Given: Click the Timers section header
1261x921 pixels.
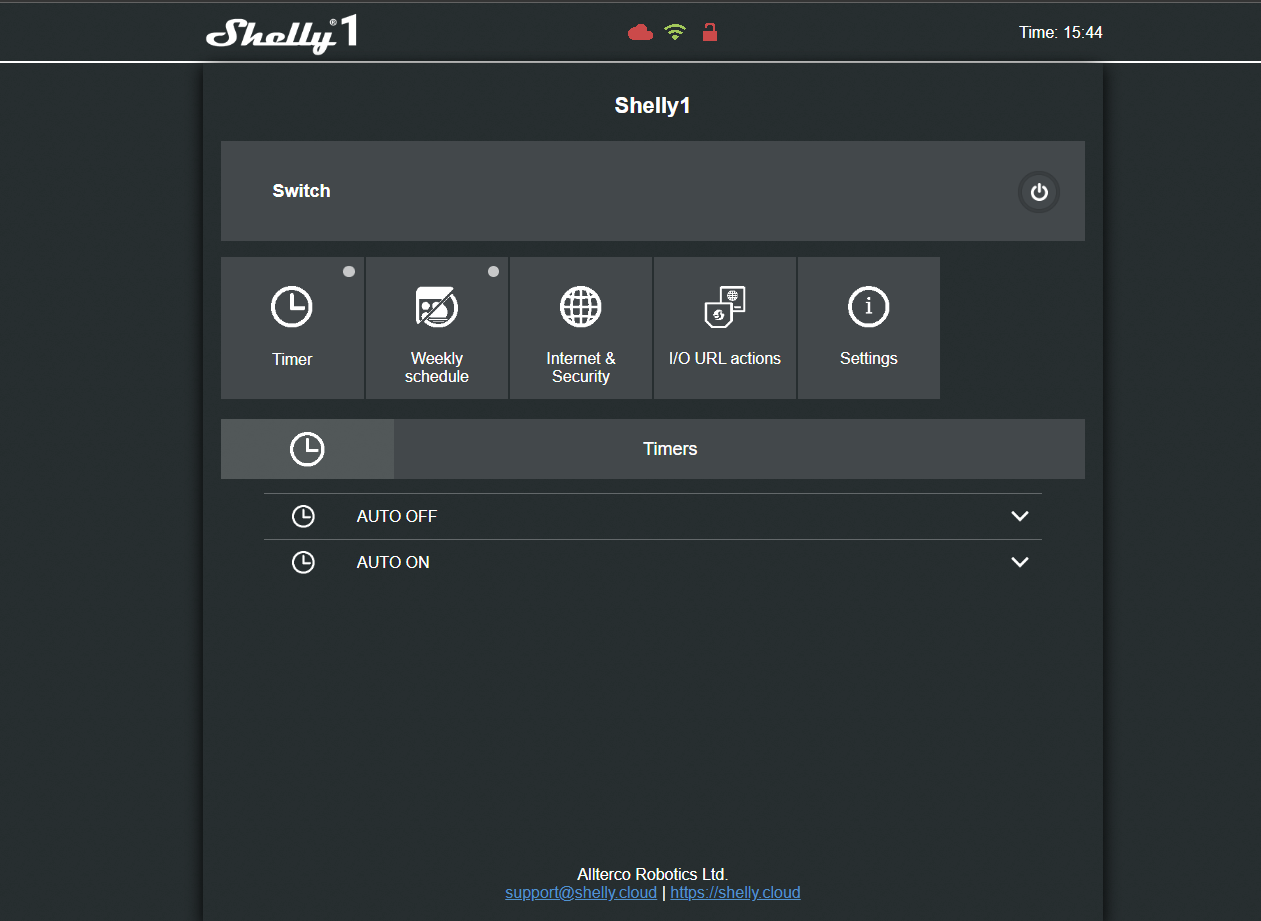Looking at the screenshot, I should point(670,449).
